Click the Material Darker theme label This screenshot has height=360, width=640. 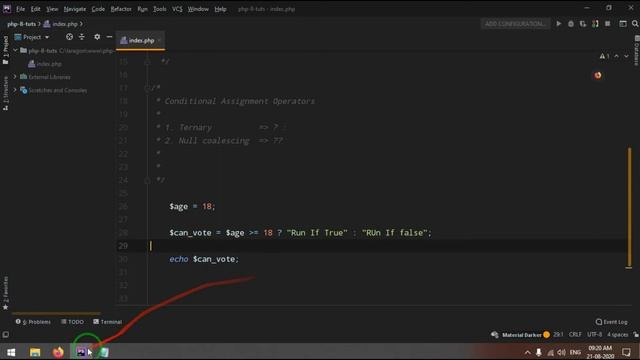[x=521, y=335]
